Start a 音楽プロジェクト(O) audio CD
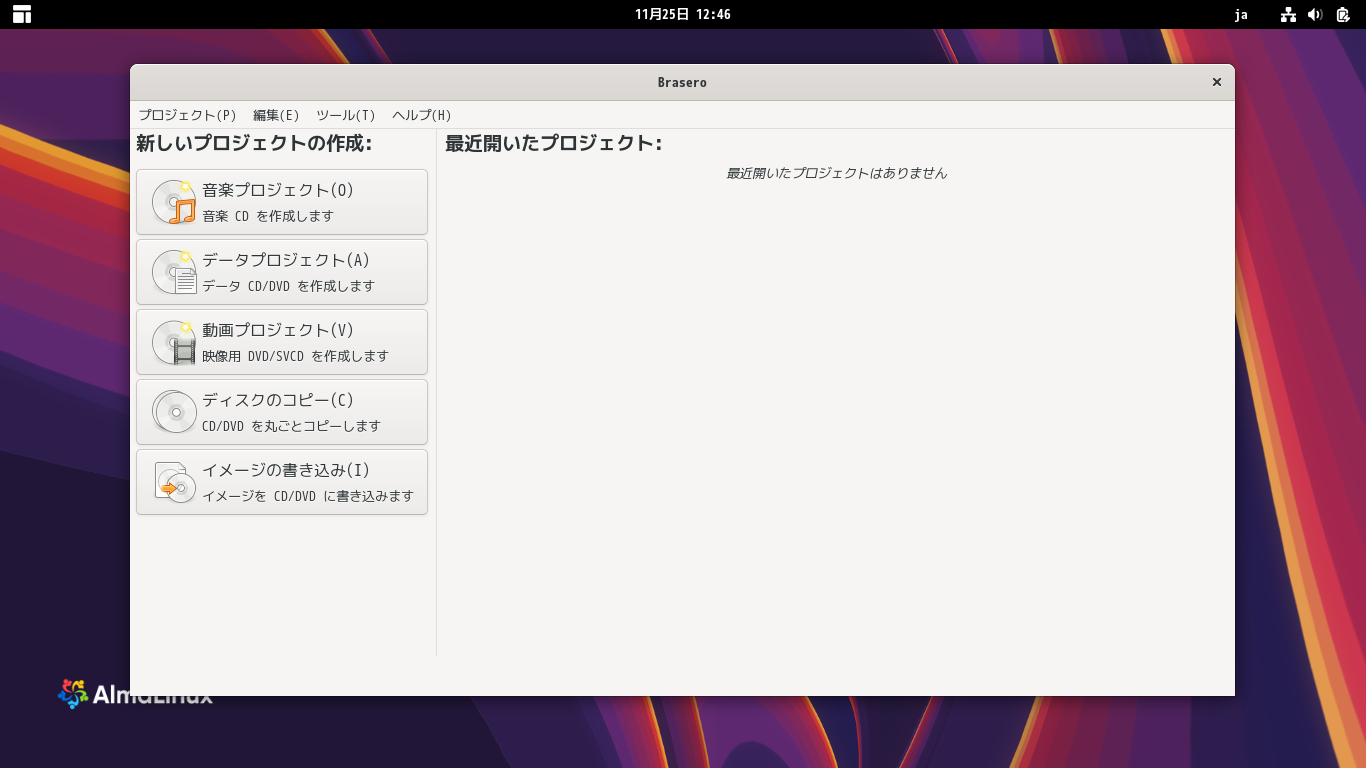Viewport: 1366px width, 768px height. pyautogui.click(x=282, y=202)
